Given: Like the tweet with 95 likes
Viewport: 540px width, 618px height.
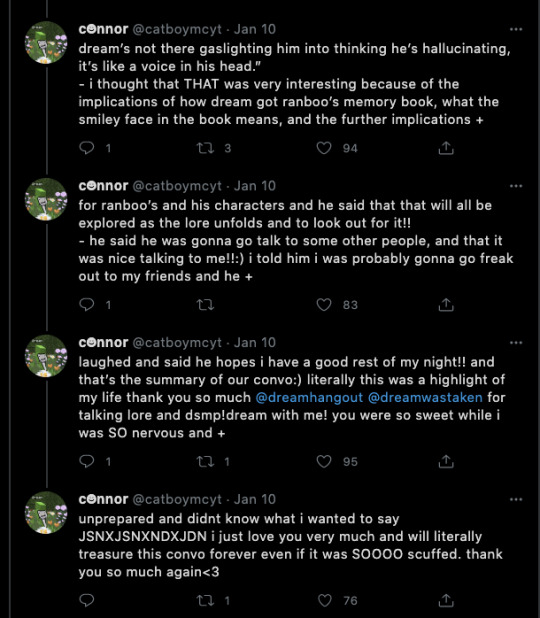Looking at the screenshot, I should click(x=324, y=462).
